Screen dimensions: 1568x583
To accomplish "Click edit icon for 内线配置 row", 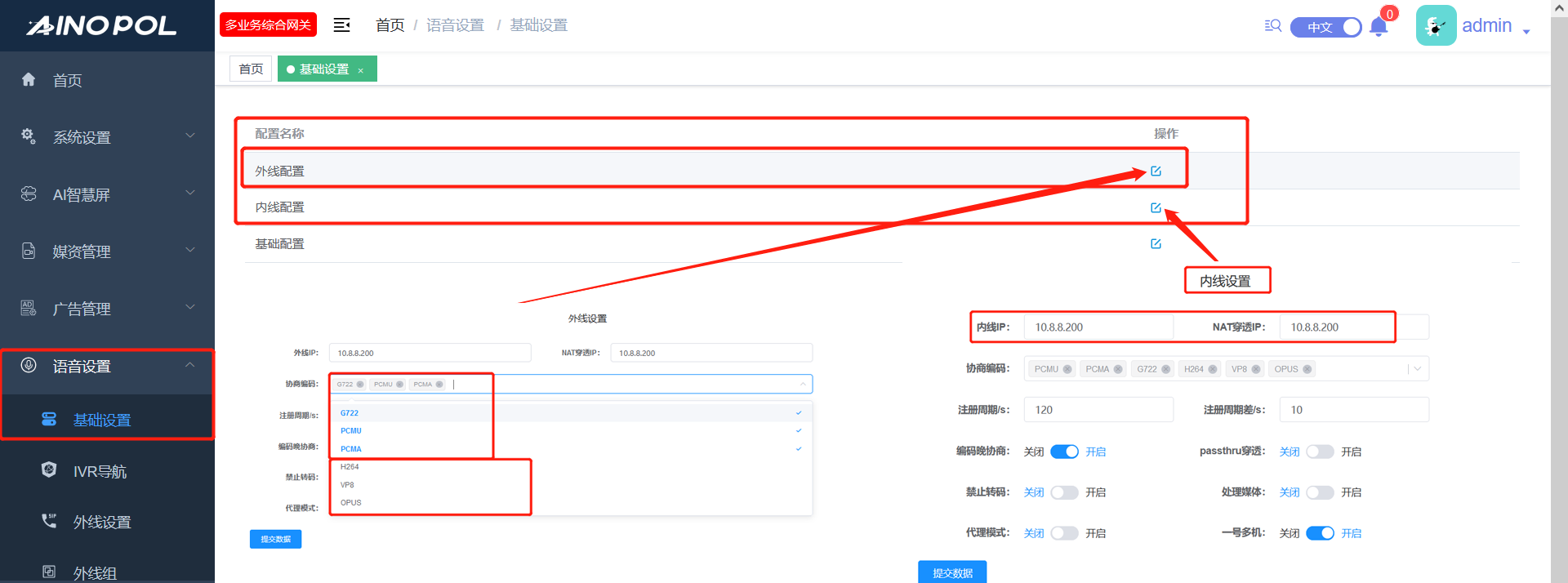I will pyautogui.click(x=1156, y=207).
